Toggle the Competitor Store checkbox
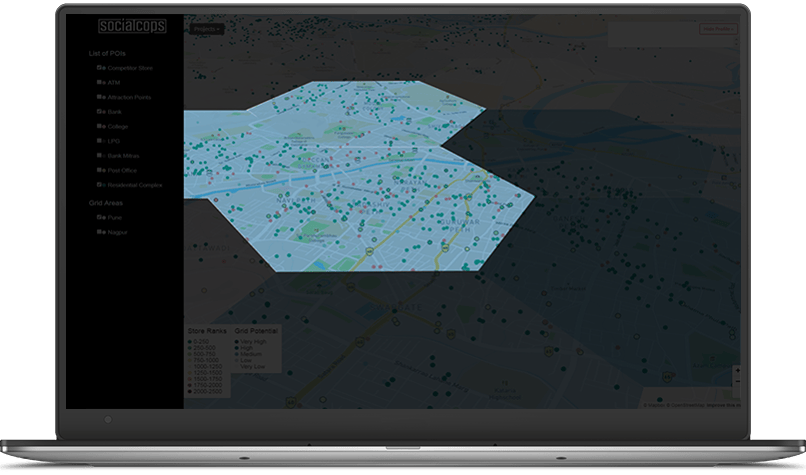 100,68
